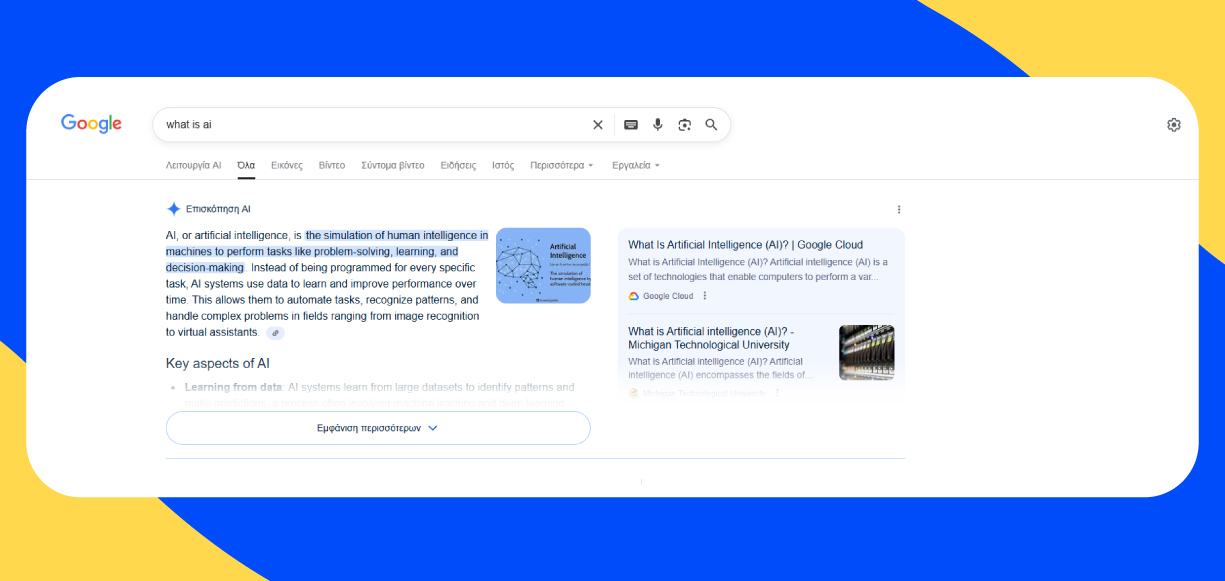Click the Google Cloud snippet description text
1225x581 pixels.
point(758,270)
